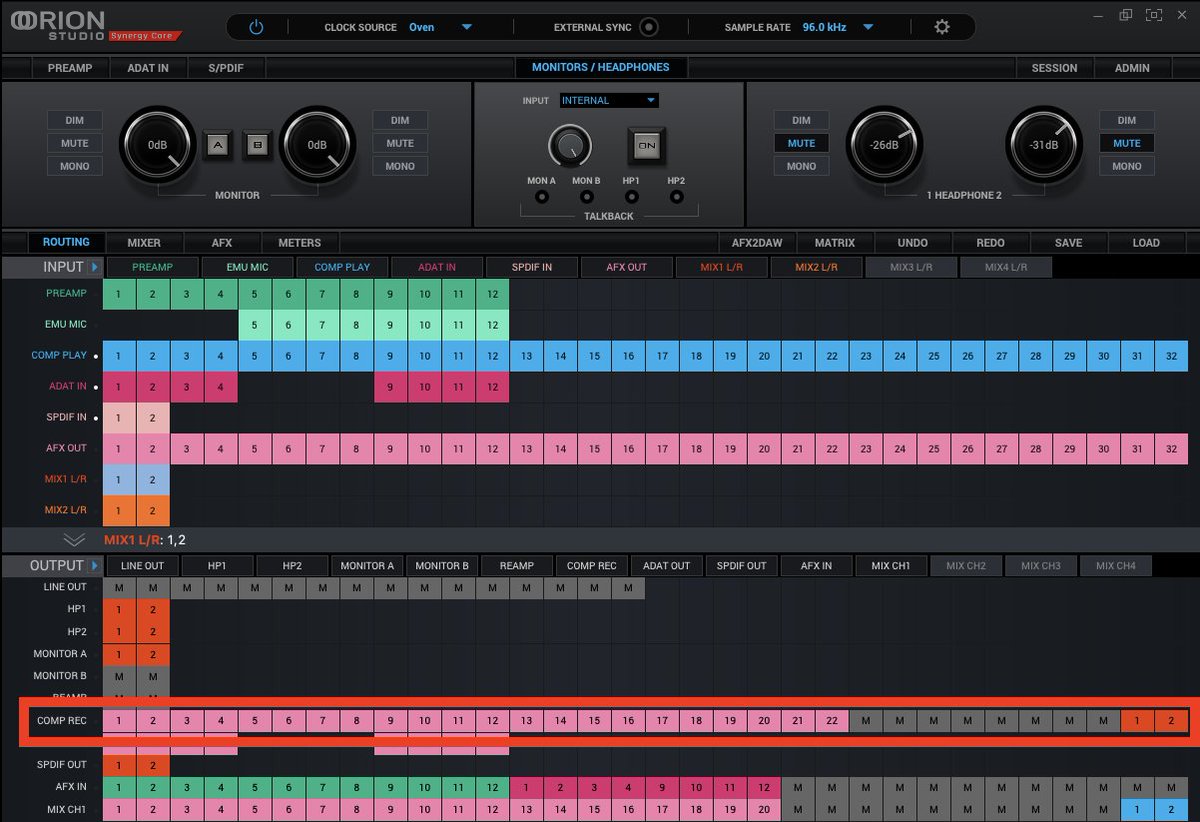Click the Redo button
The height and width of the screenshot is (822, 1200).
[x=990, y=242]
